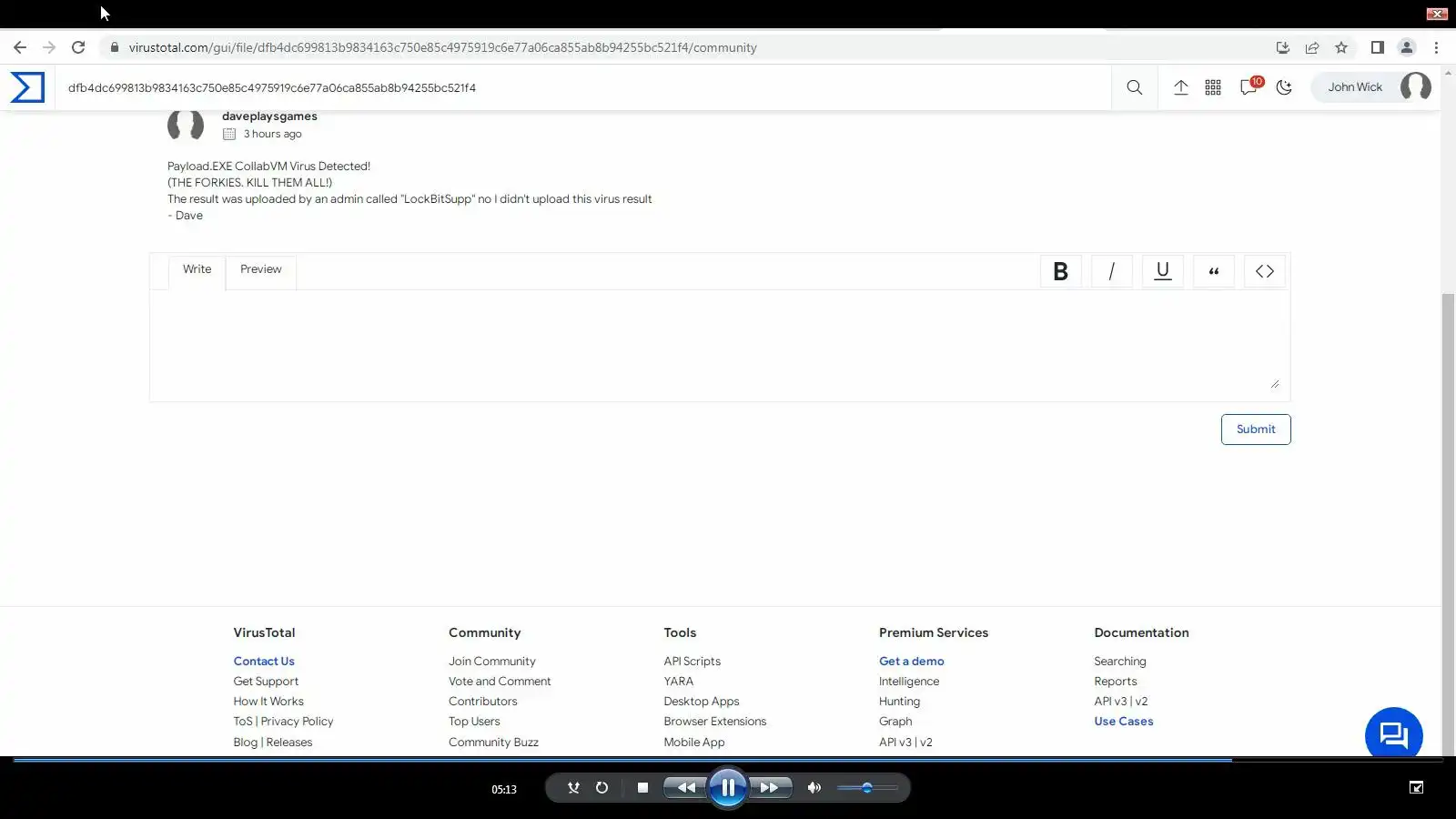Open the Join Community link
The width and height of the screenshot is (1456, 819).
click(492, 662)
